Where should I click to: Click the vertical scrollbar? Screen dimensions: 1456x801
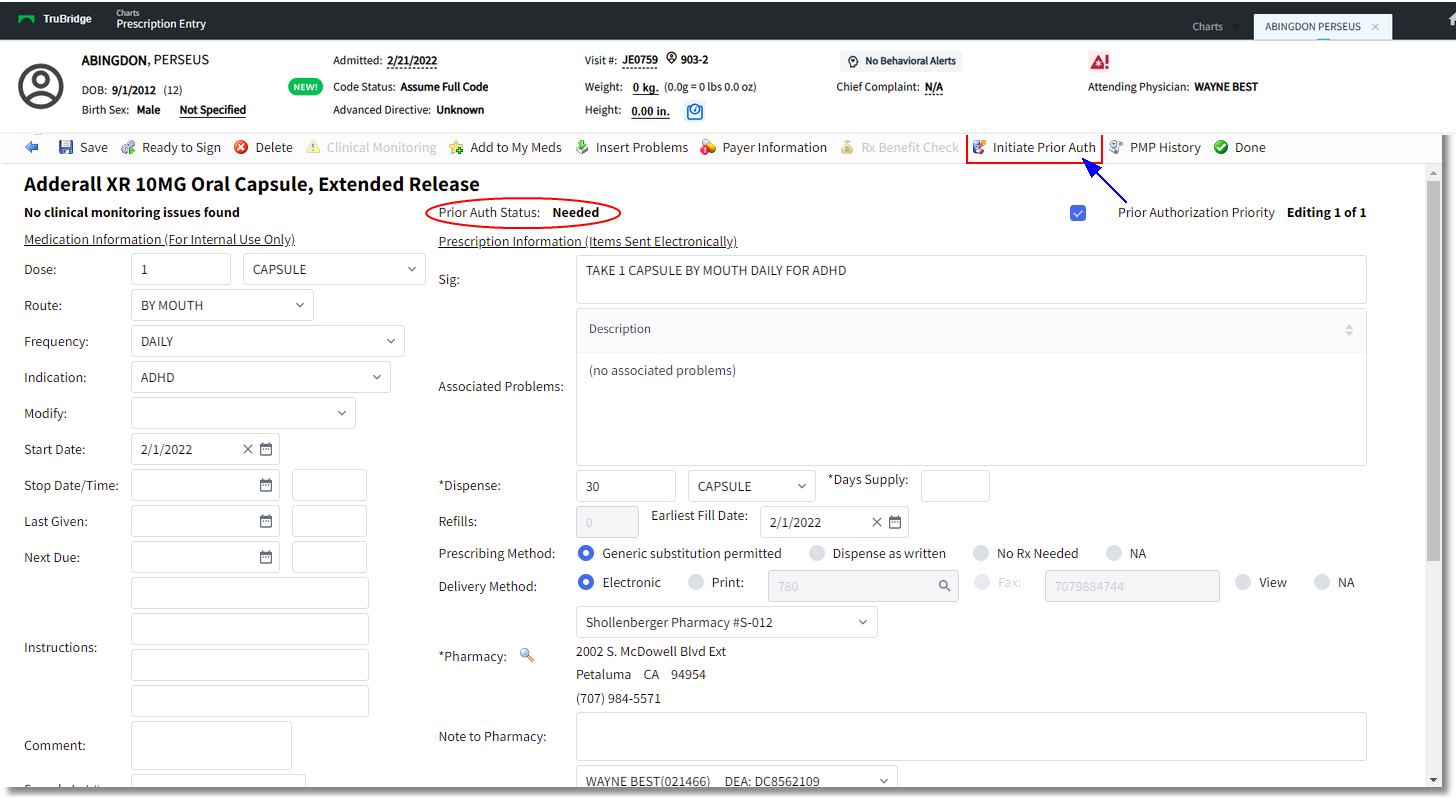(1433, 370)
